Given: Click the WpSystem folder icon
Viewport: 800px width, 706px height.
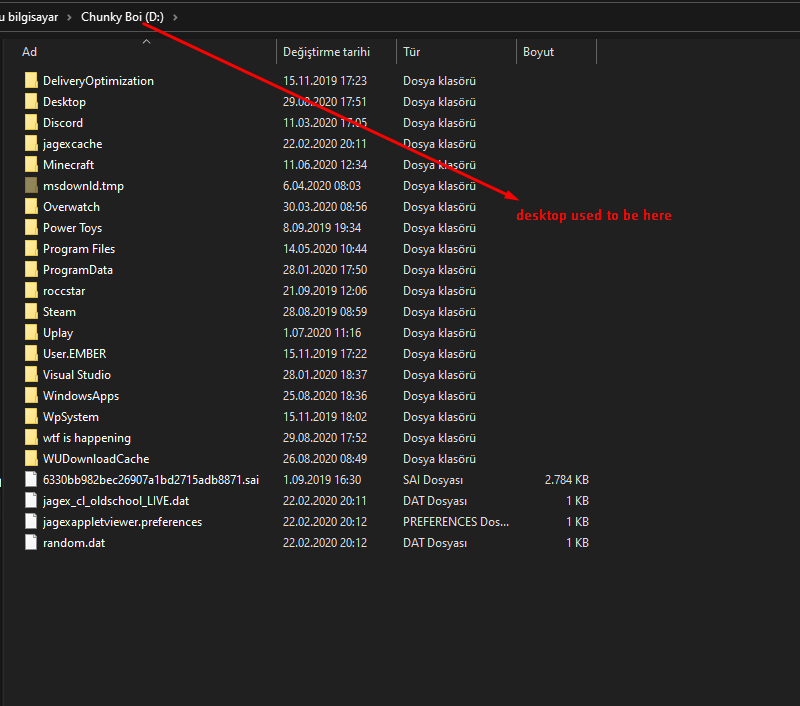Looking at the screenshot, I should point(31,417).
